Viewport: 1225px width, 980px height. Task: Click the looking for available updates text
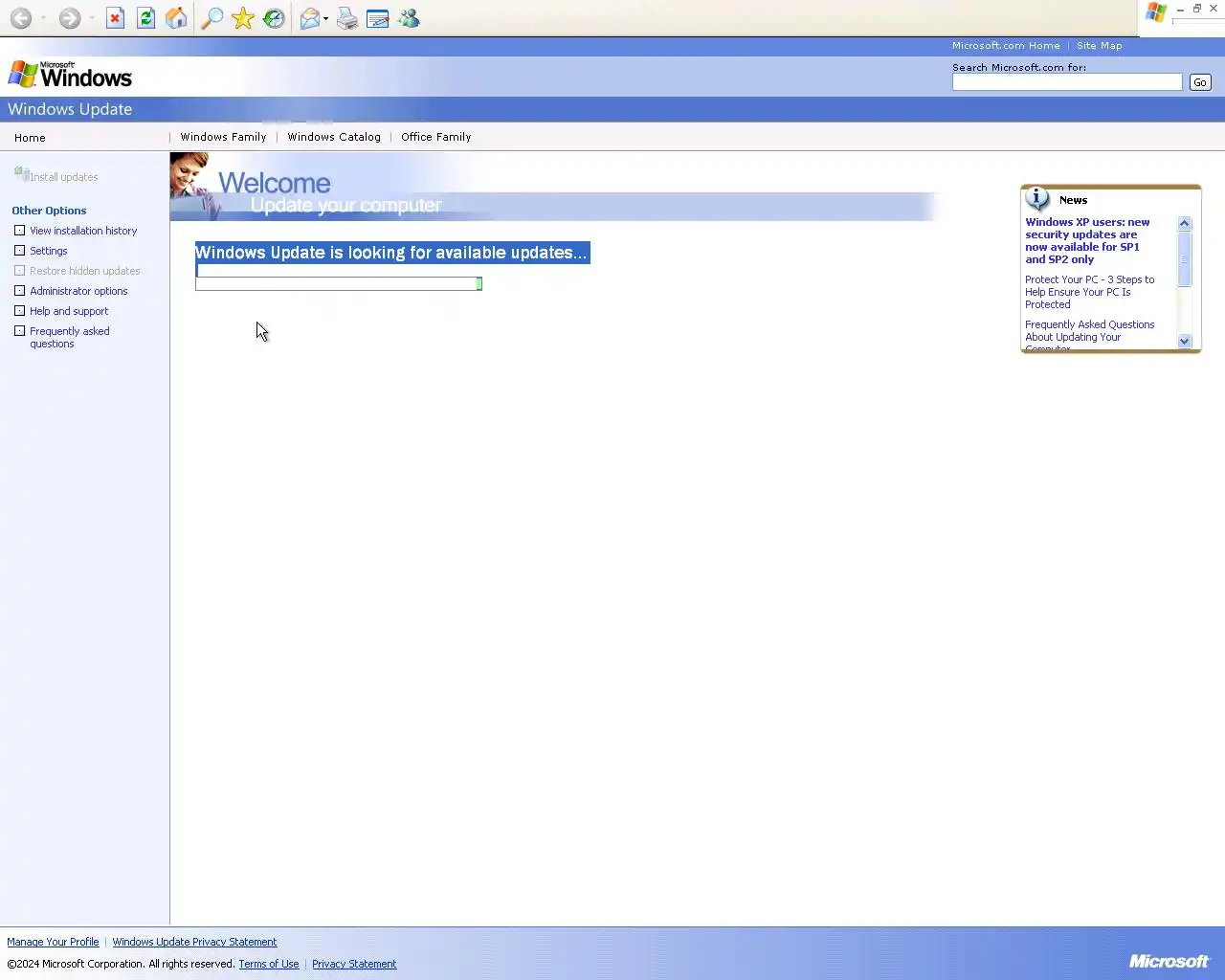(391, 253)
